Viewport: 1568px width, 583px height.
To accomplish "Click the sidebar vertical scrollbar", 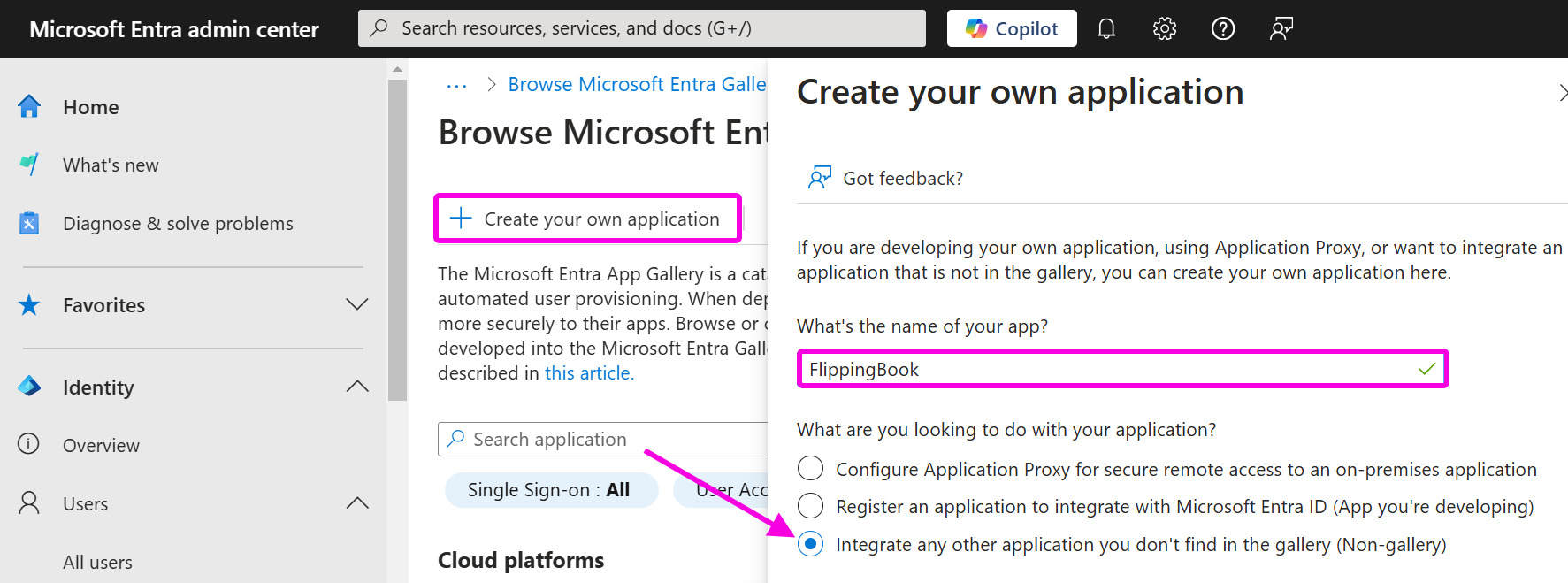I will tap(397, 239).
